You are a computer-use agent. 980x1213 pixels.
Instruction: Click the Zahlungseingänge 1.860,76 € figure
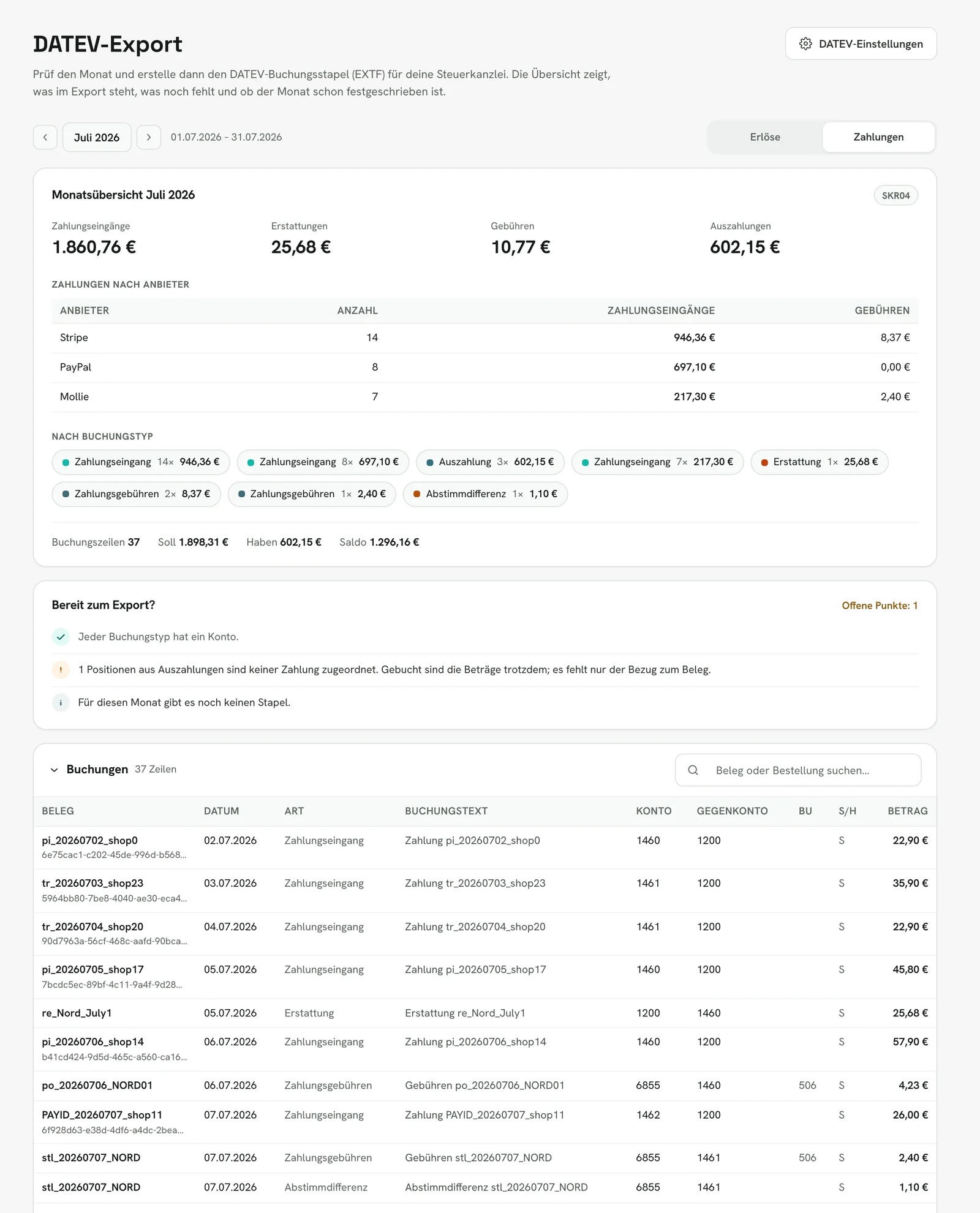(94, 247)
